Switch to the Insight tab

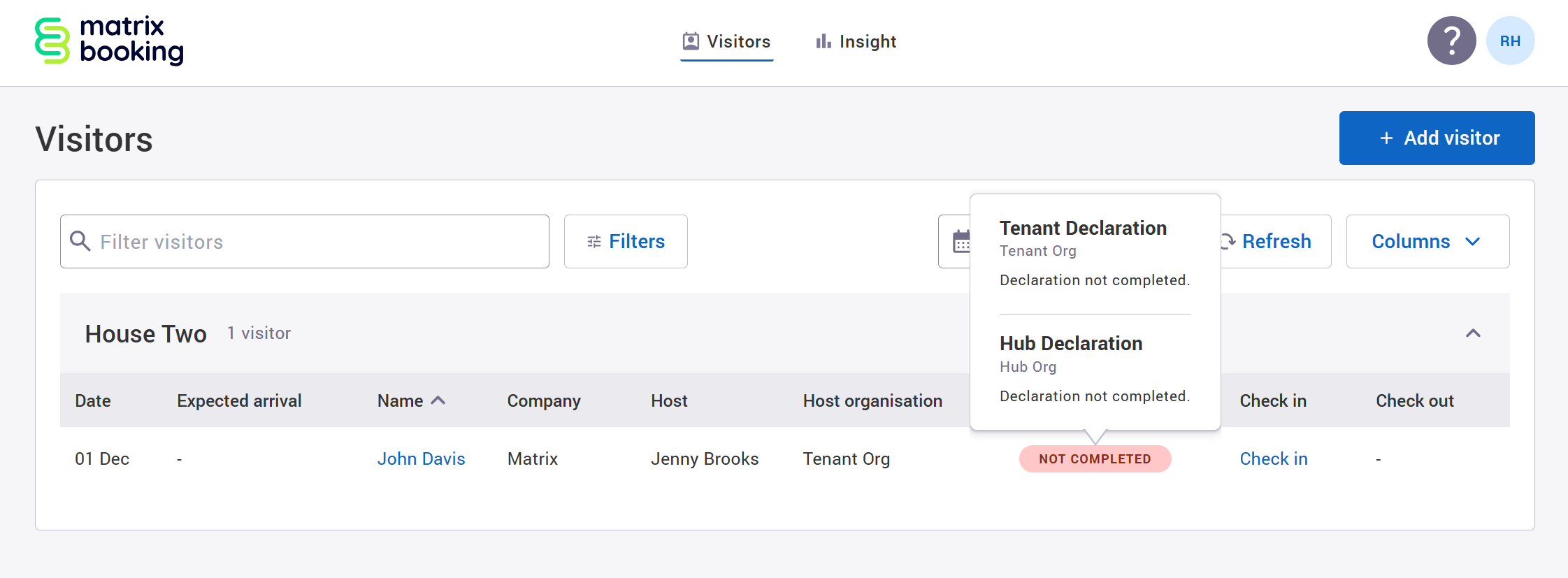point(856,42)
